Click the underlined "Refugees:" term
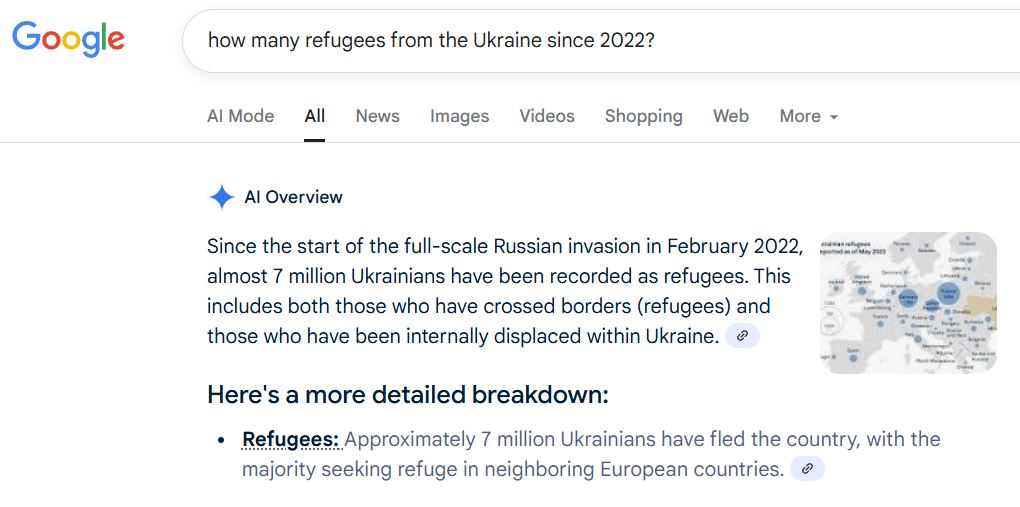1020x507 pixels. [x=291, y=439]
